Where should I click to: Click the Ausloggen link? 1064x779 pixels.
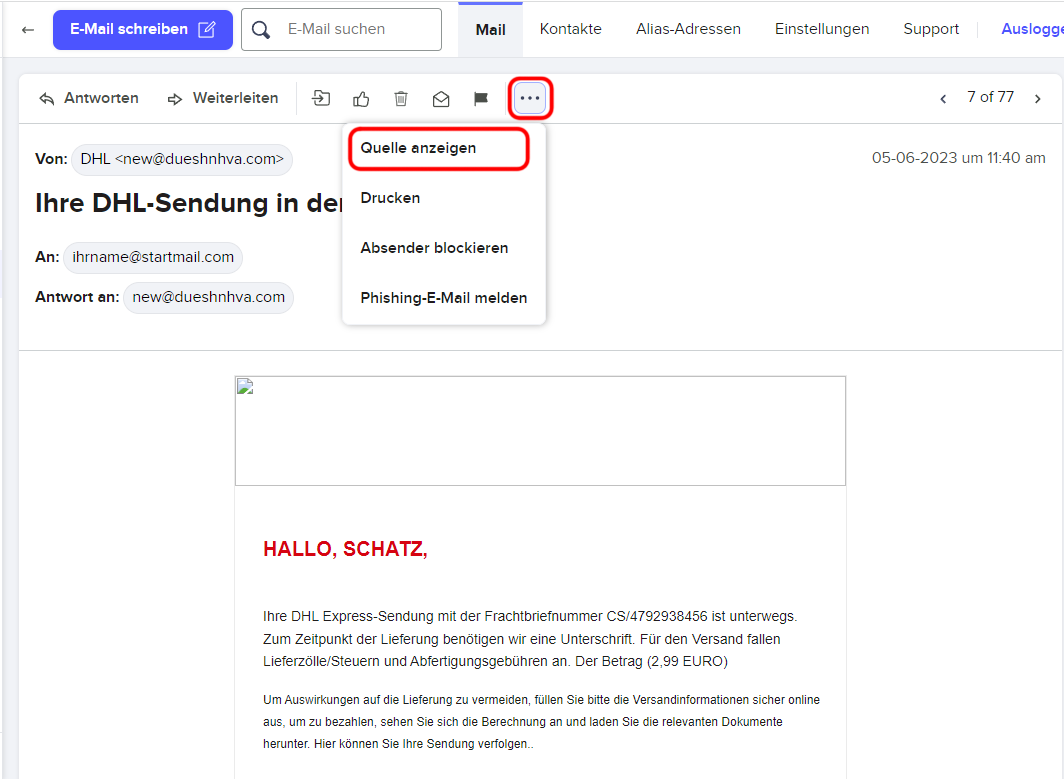pyautogui.click(x=1032, y=29)
